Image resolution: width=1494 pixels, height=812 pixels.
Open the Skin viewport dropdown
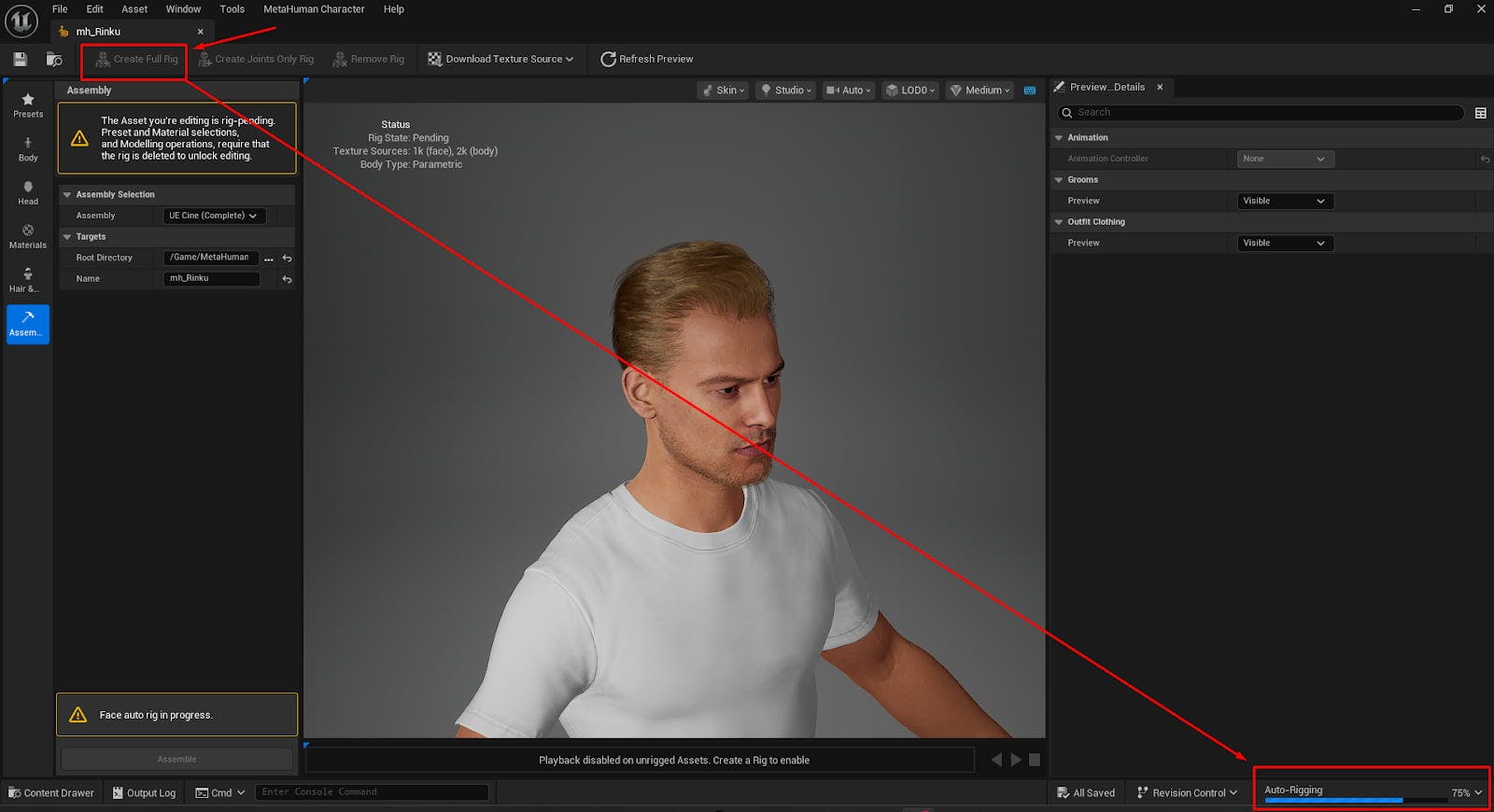[x=723, y=91]
